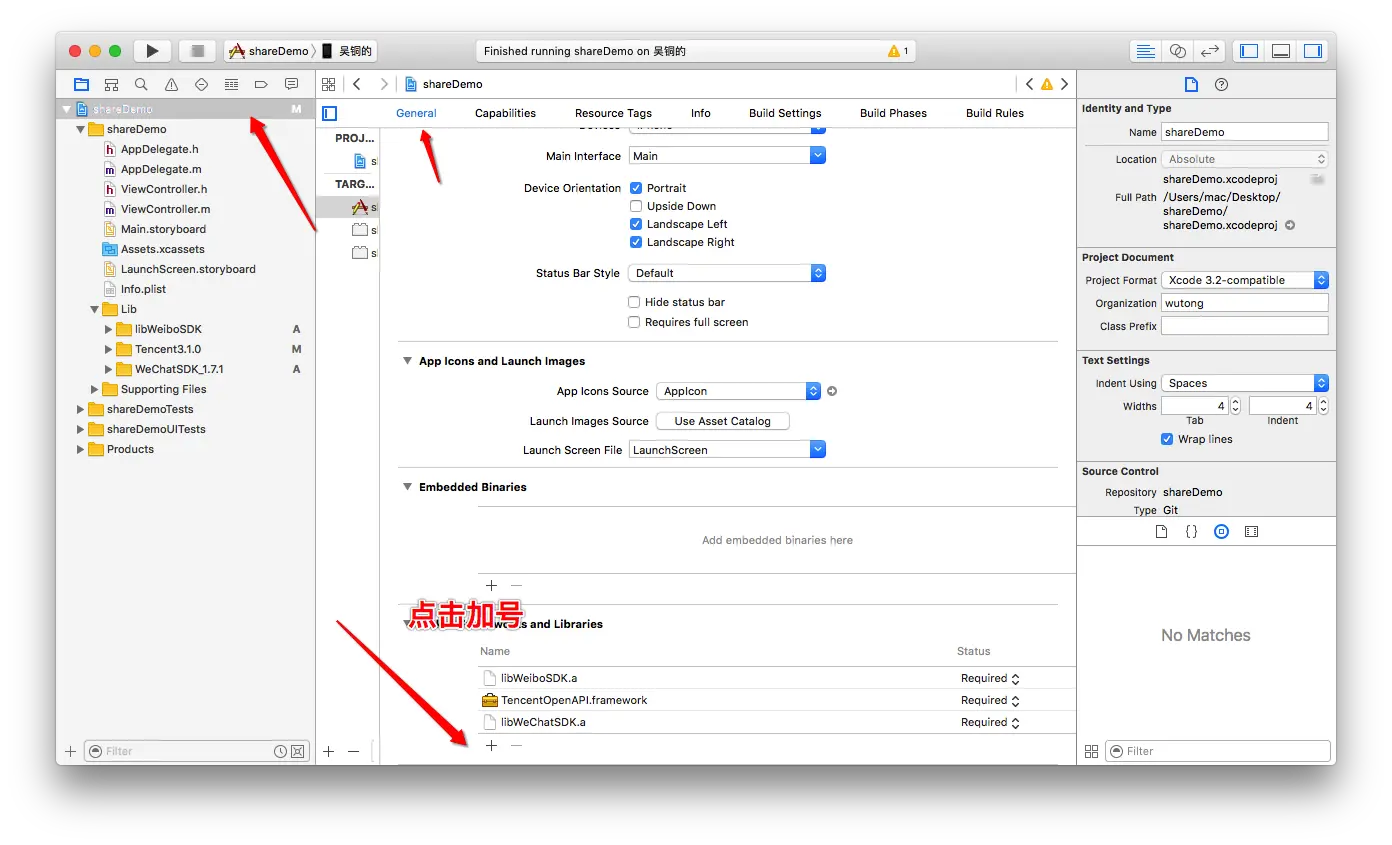Click the Use Asset Catalog button
The height and width of the screenshot is (845, 1392).
point(722,421)
